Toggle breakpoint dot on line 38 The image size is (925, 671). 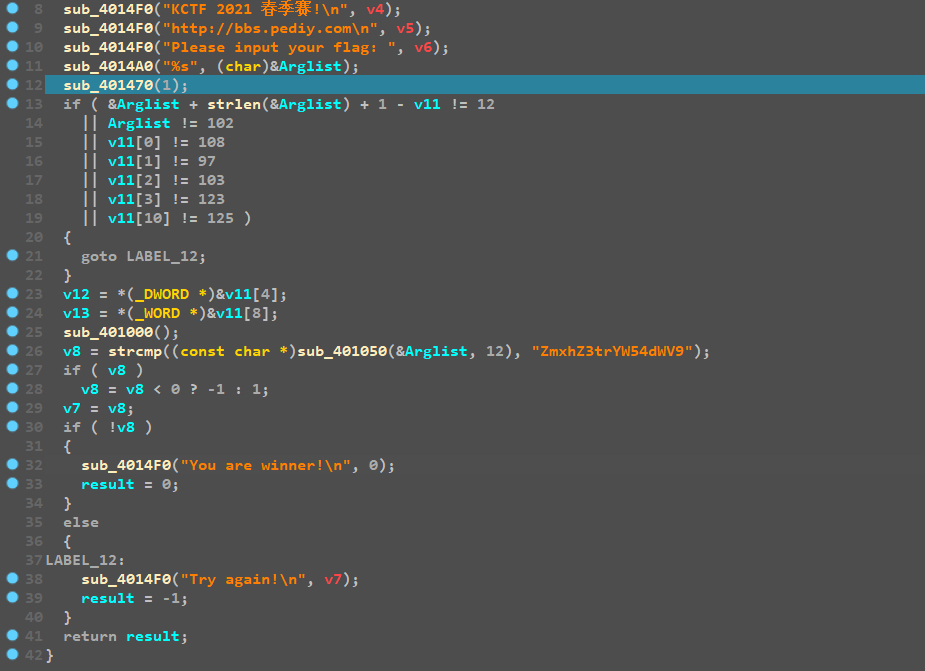pyautogui.click(x=12, y=577)
